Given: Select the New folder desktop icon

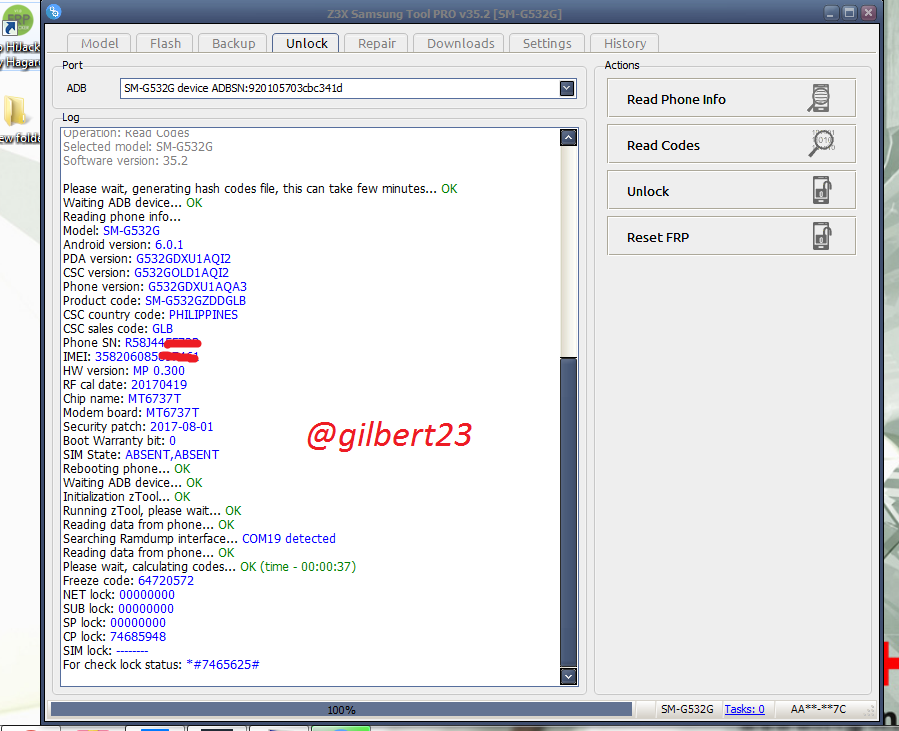Looking at the screenshot, I should [17, 119].
